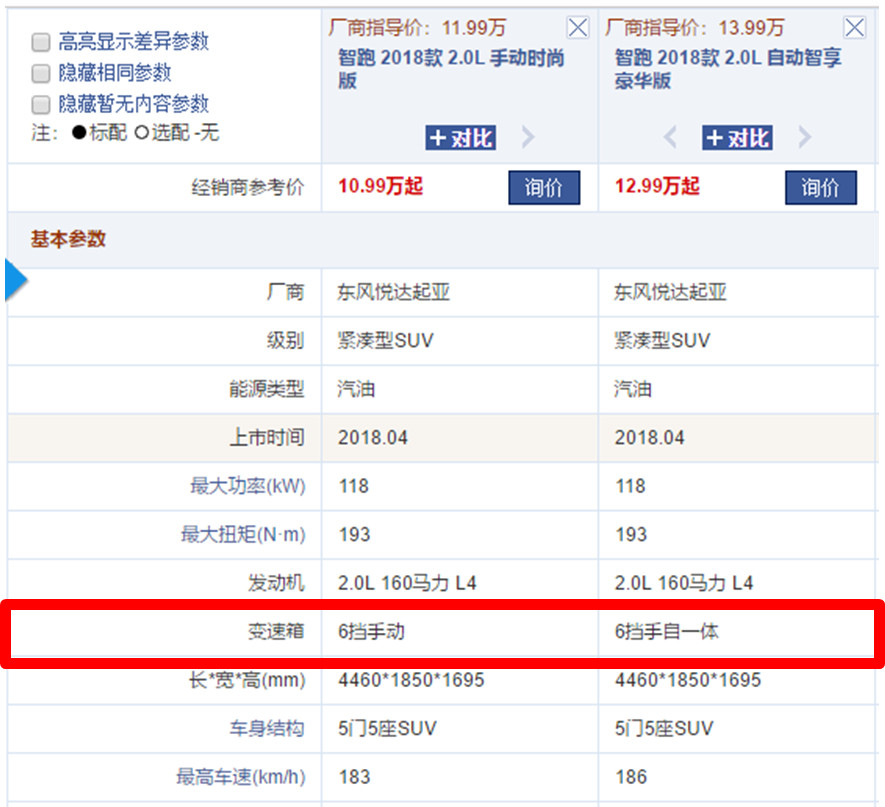The width and height of the screenshot is (885, 807).
Task: Add 自动智享豪华版 to comparison with +对比
Action: pos(737,138)
